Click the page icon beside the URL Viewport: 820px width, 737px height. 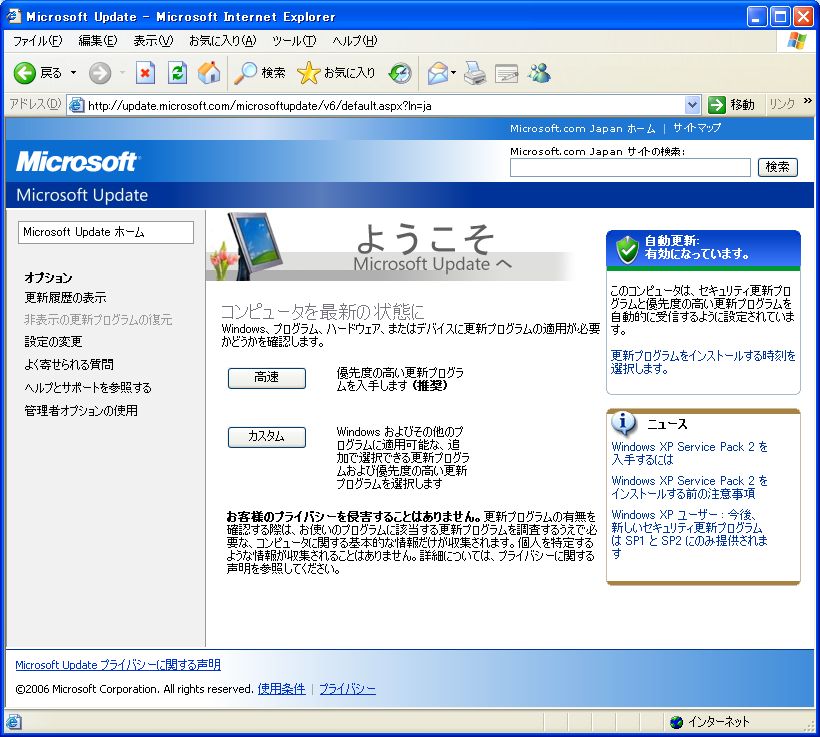(x=76, y=105)
